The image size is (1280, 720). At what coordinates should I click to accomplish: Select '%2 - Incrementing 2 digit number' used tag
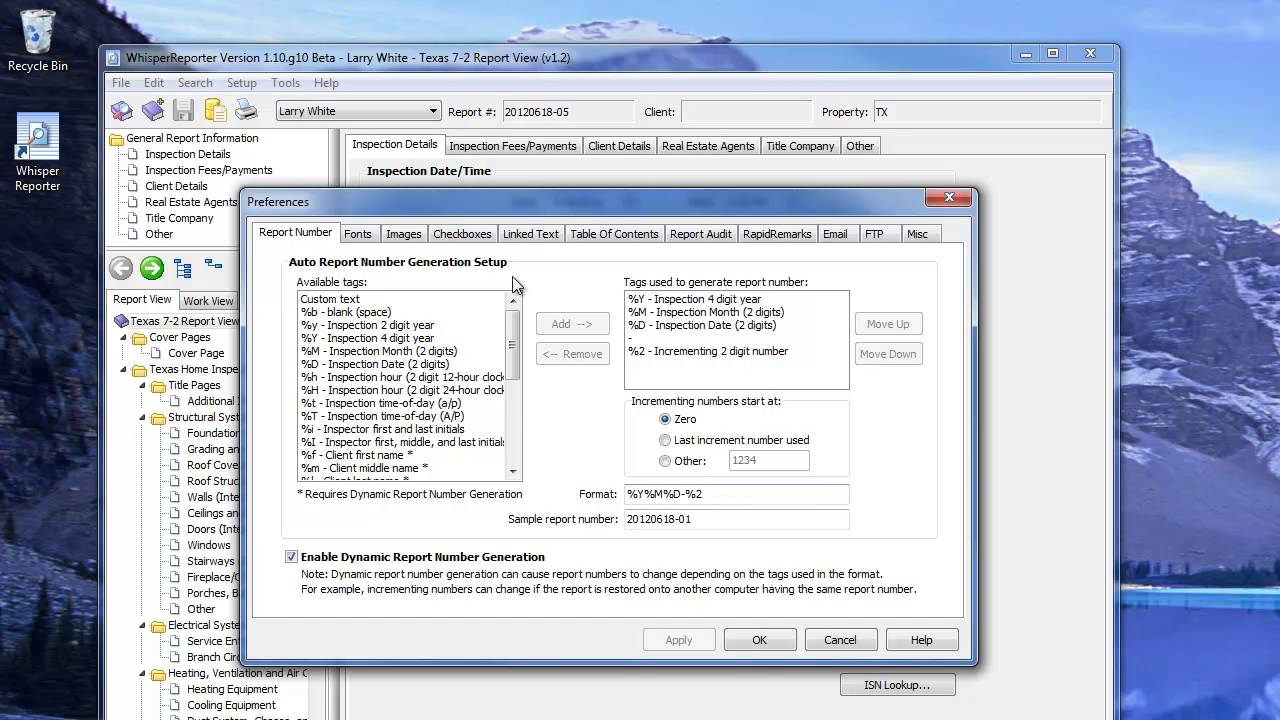tap(708, 351)
